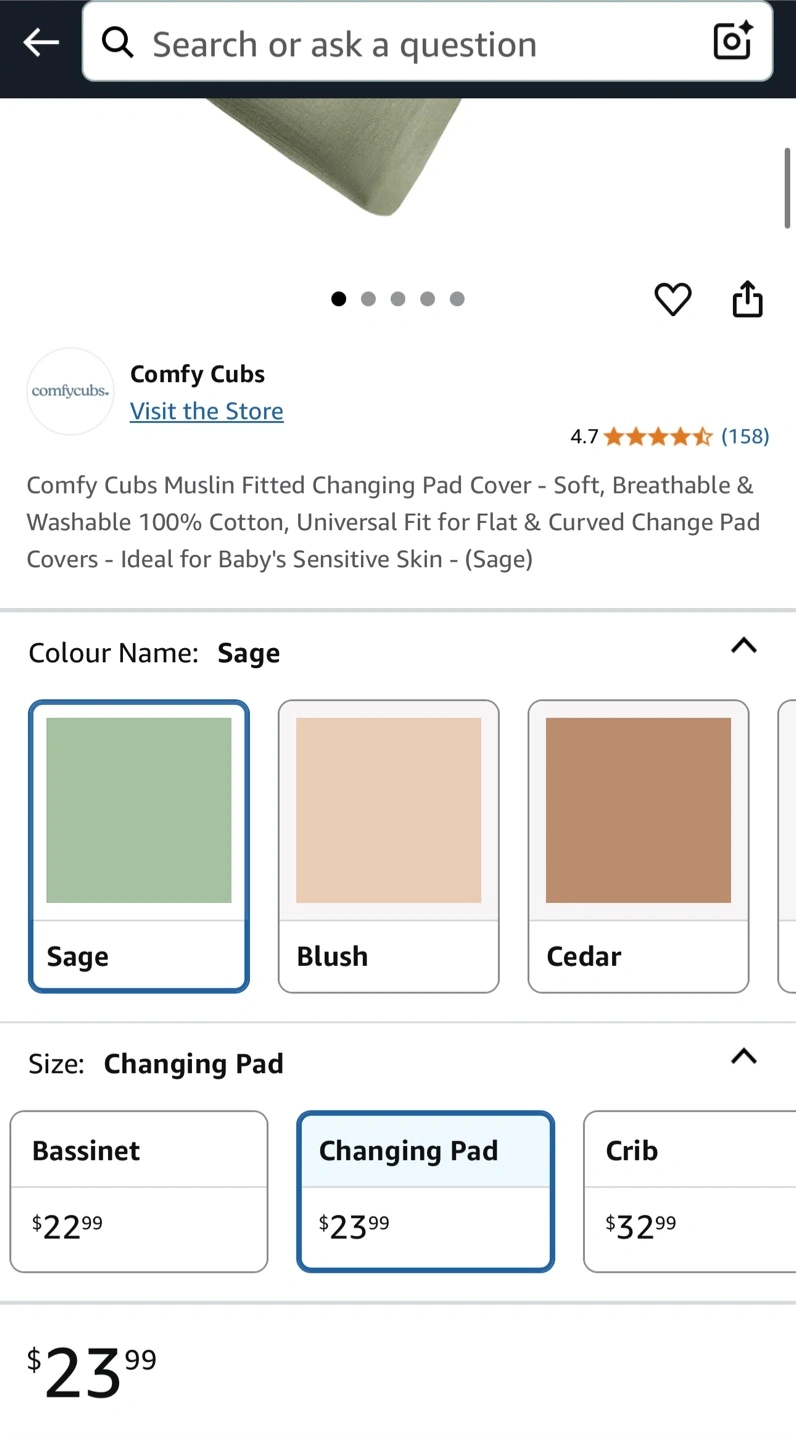Viewport: 796px width, 1440px height.
Task: Click the Visit the Store link
Action: [207, 411]
